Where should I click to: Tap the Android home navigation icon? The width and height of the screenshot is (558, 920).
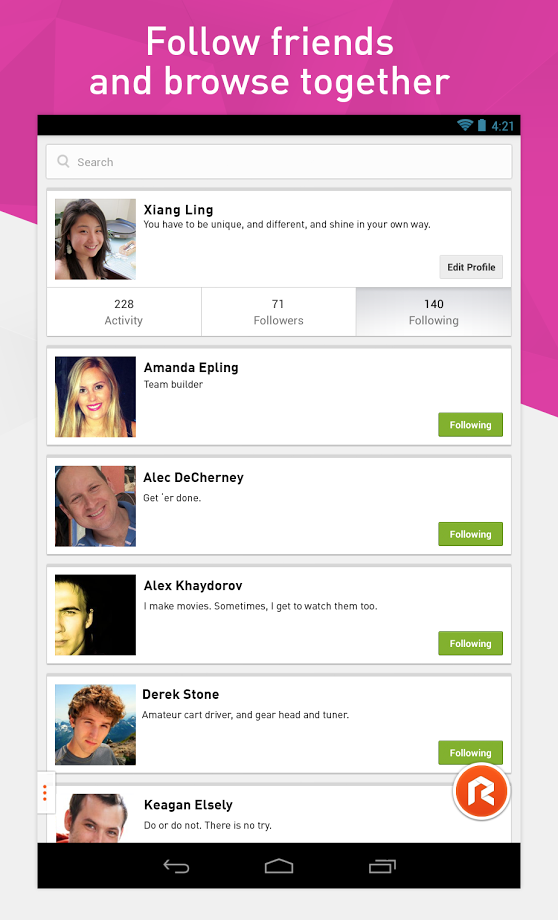click(279, 866)
